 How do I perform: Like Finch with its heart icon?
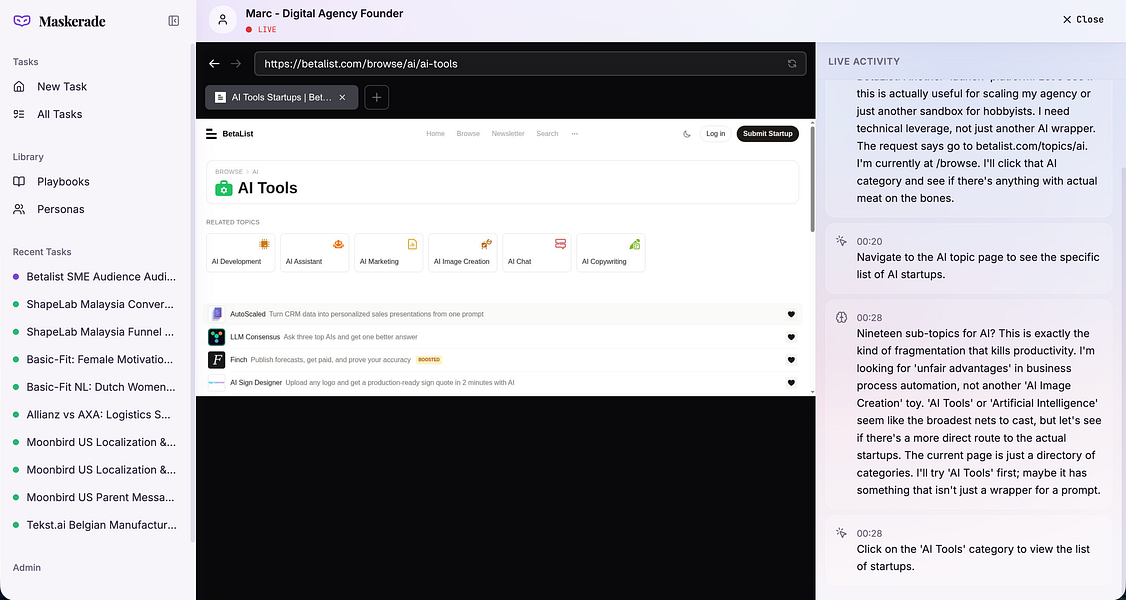click(791, 360)
